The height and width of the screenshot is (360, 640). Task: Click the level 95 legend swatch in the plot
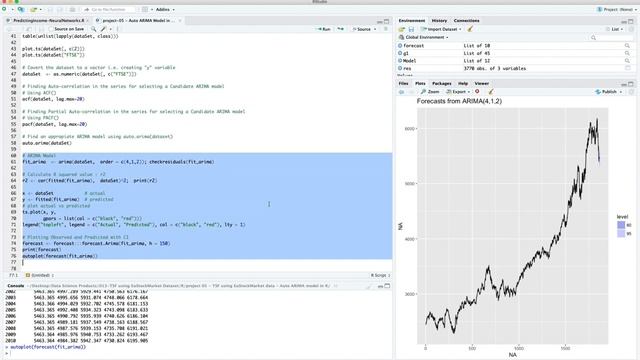tap(621, 233)
